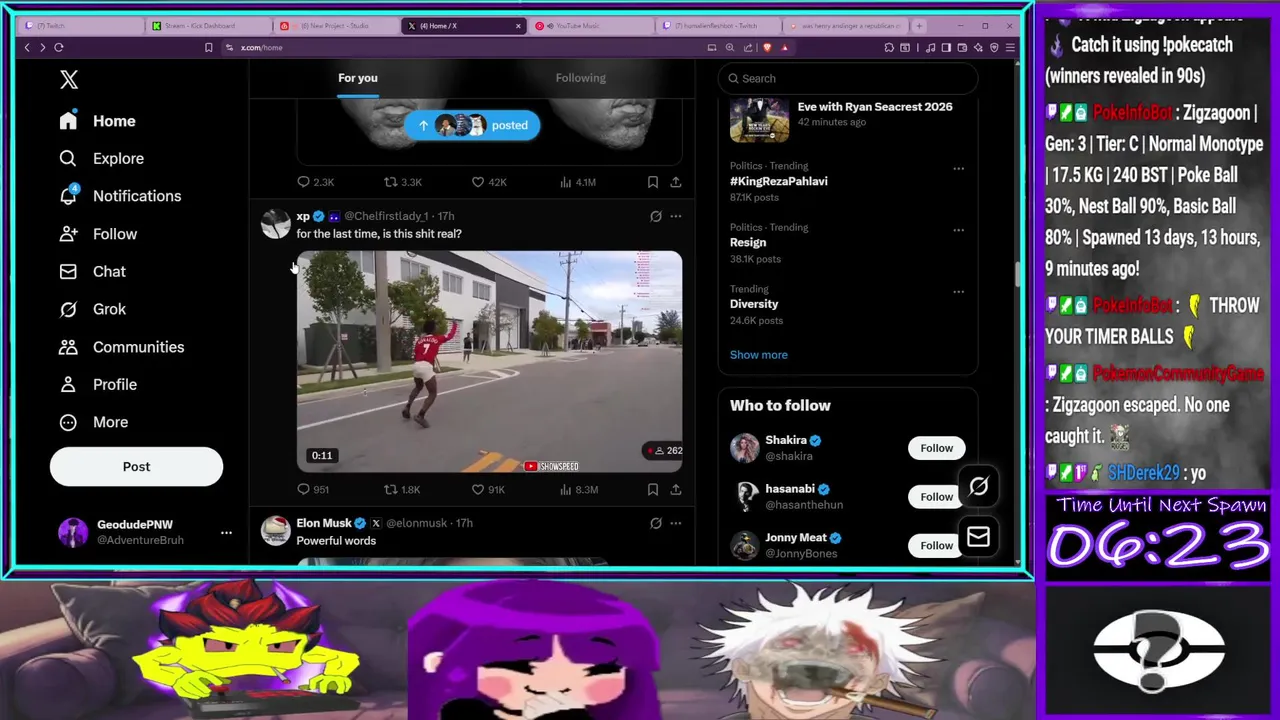Switch to the YouTube Music tab
The image size is (1280, 720).
pos(591,26)
